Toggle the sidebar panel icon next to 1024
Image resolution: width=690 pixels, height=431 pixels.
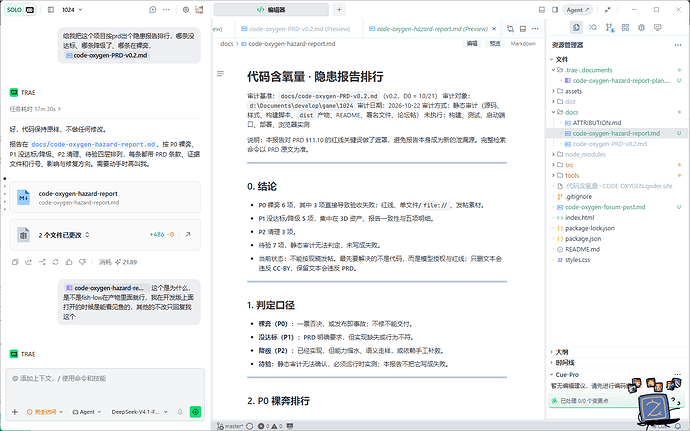tap(51, 9)
